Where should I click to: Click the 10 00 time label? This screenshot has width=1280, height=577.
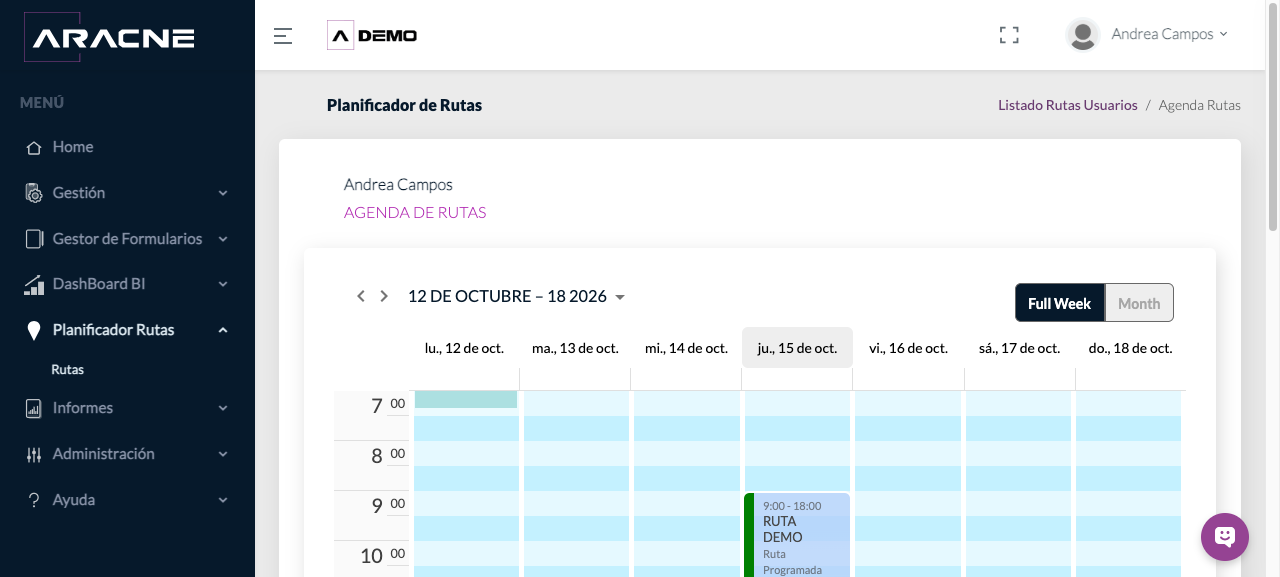coord(382,555)
